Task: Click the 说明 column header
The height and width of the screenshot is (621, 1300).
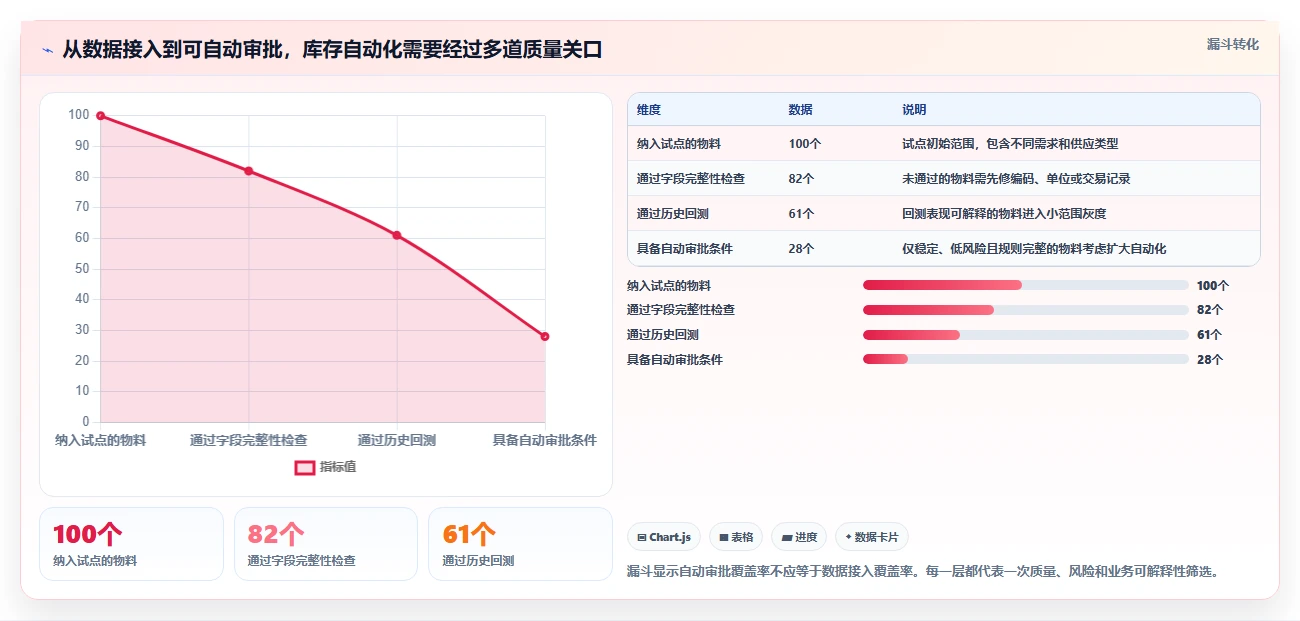Action: (914, 110)
